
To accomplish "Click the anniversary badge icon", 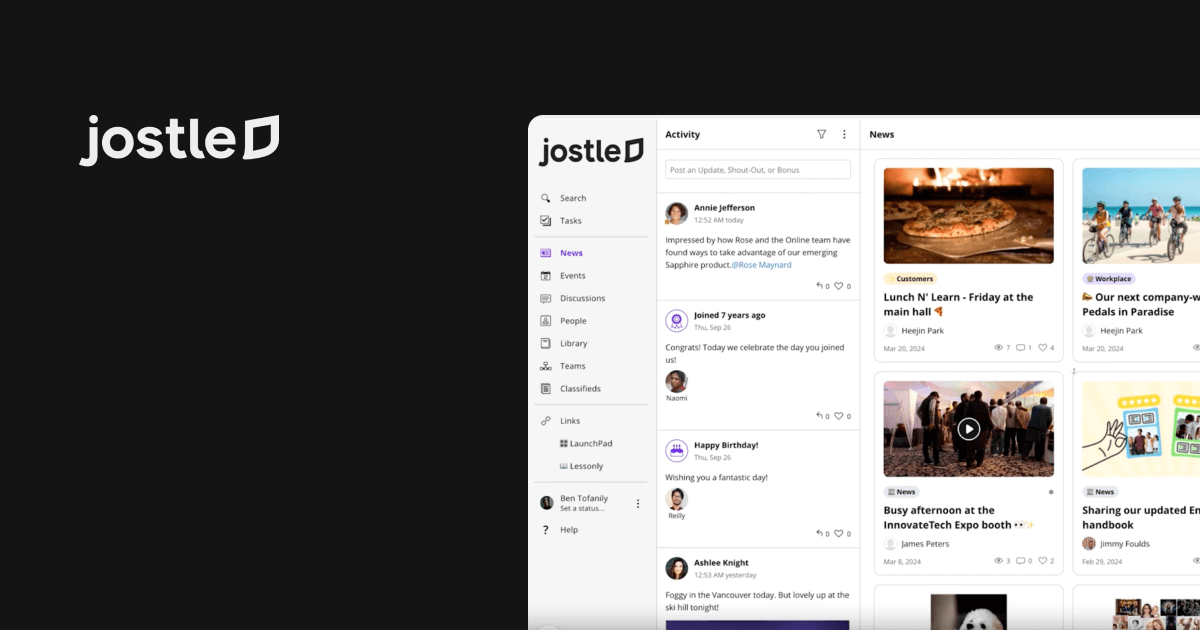I will point(677,320).
